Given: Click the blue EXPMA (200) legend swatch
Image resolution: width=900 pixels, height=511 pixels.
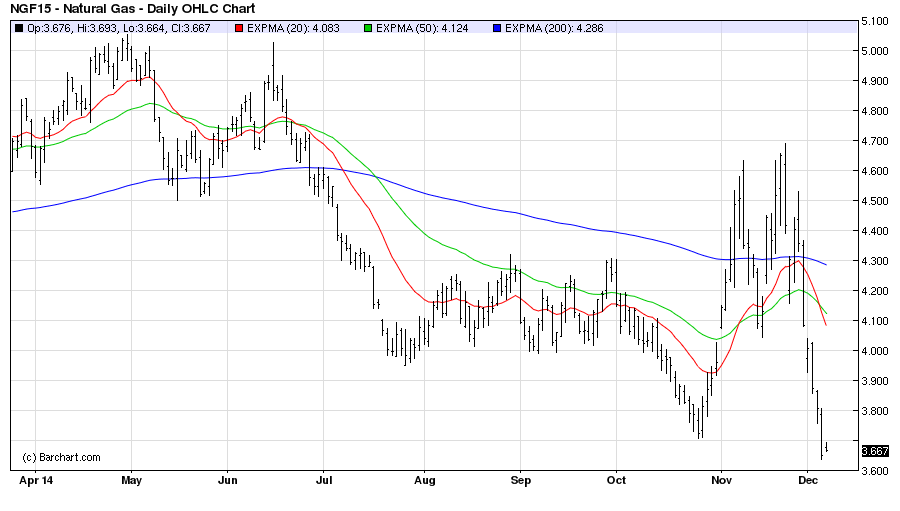Looking at the screenshot, I should (497, 28).
